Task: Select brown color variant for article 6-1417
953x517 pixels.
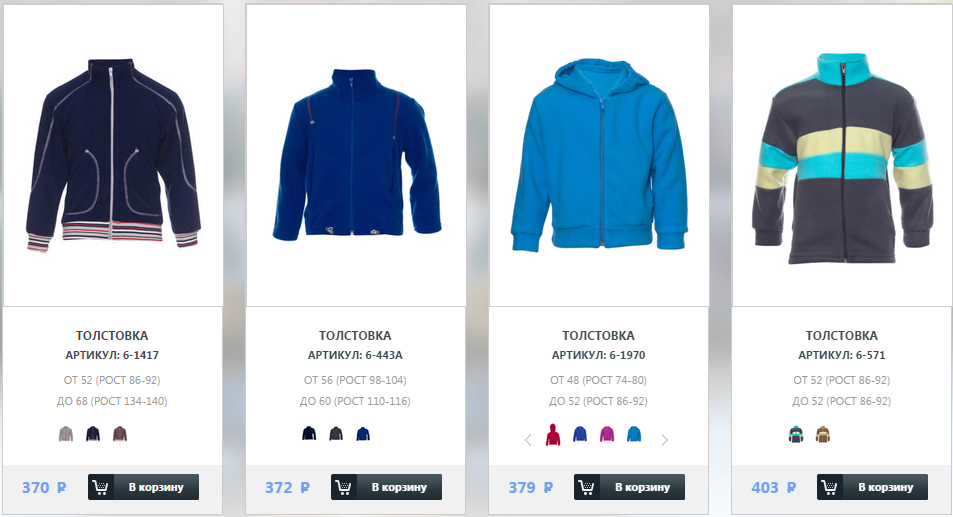Action: (x=120, y=434)
